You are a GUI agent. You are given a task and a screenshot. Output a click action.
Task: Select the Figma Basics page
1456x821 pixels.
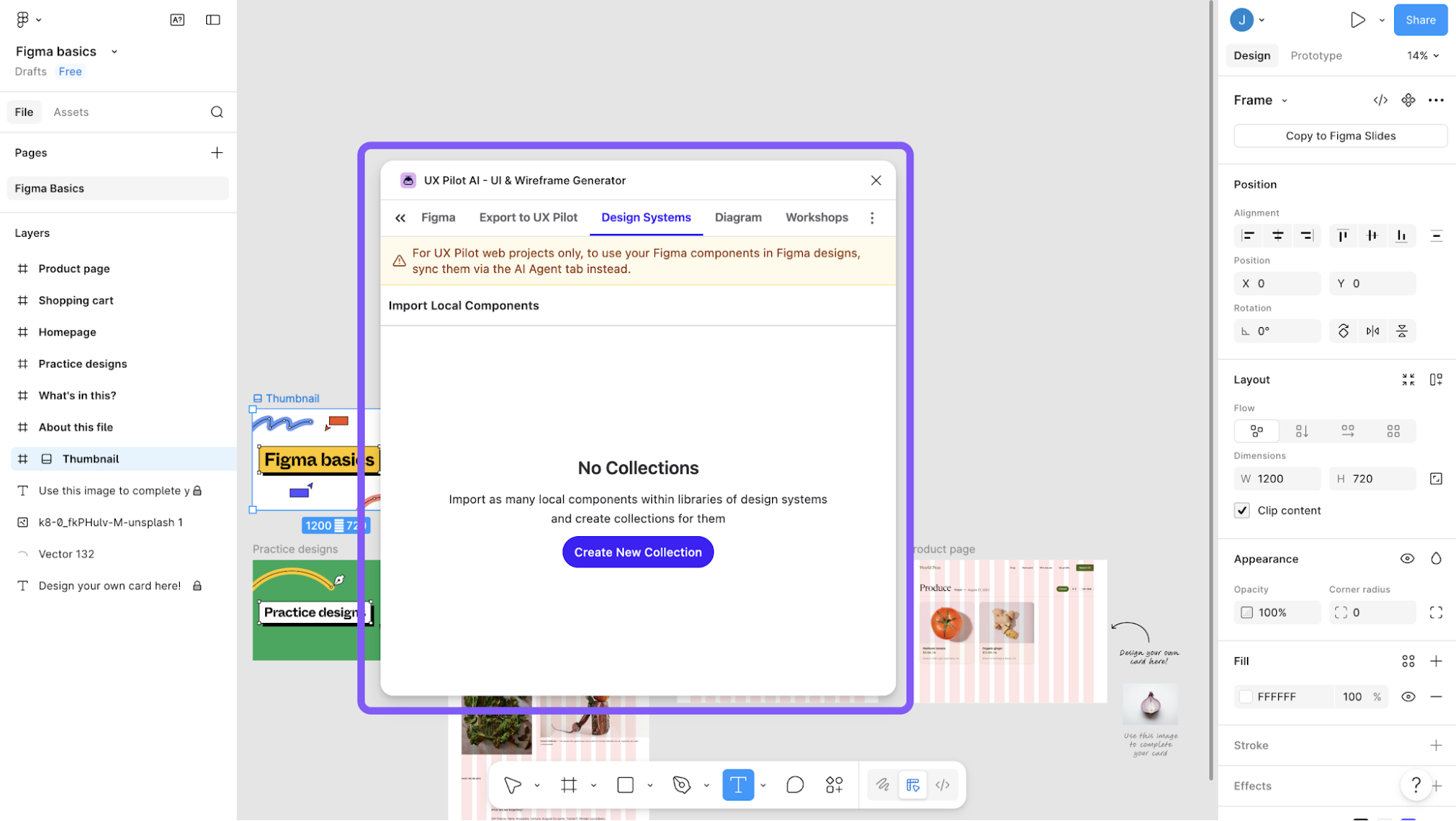click(118, 189)
